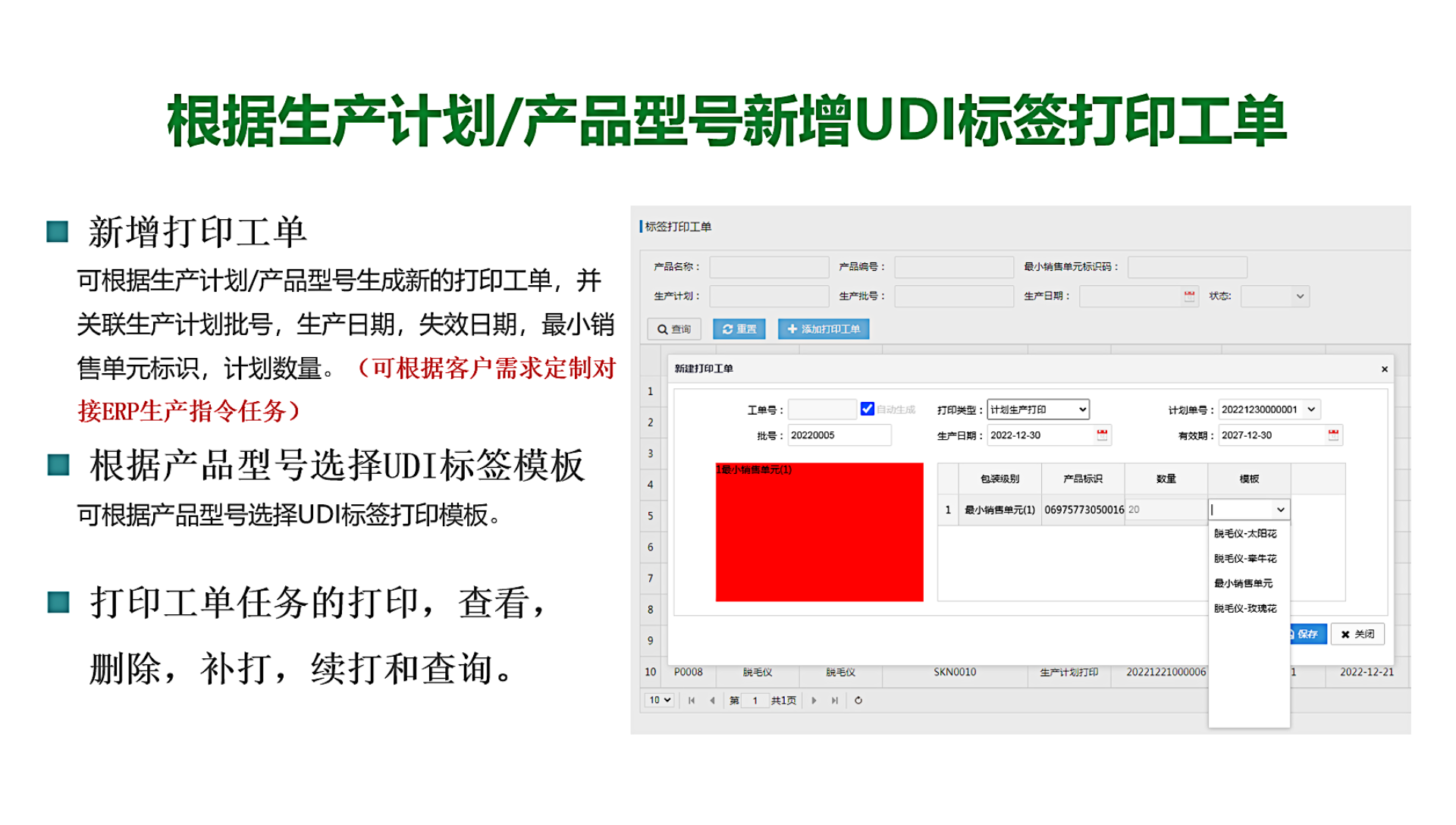This screenshot has height=825, width=1456.
Task: Jump to the last page of results
Action: [x=835, y=701]
